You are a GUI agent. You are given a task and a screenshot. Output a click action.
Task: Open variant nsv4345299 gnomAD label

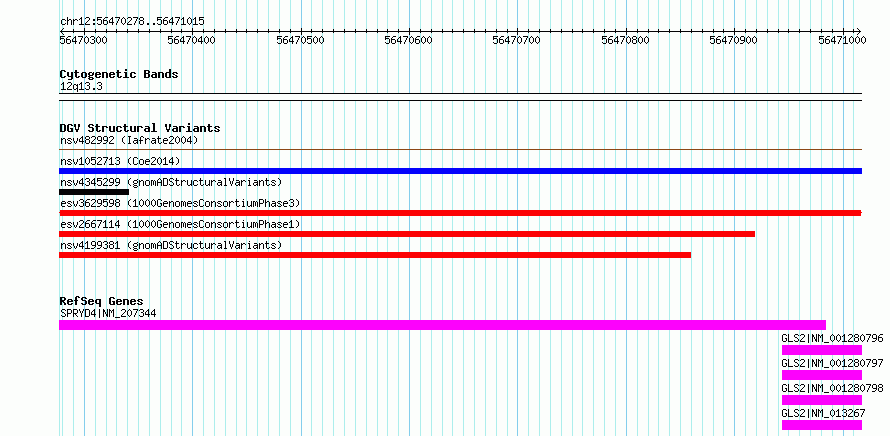pos(171,182)
